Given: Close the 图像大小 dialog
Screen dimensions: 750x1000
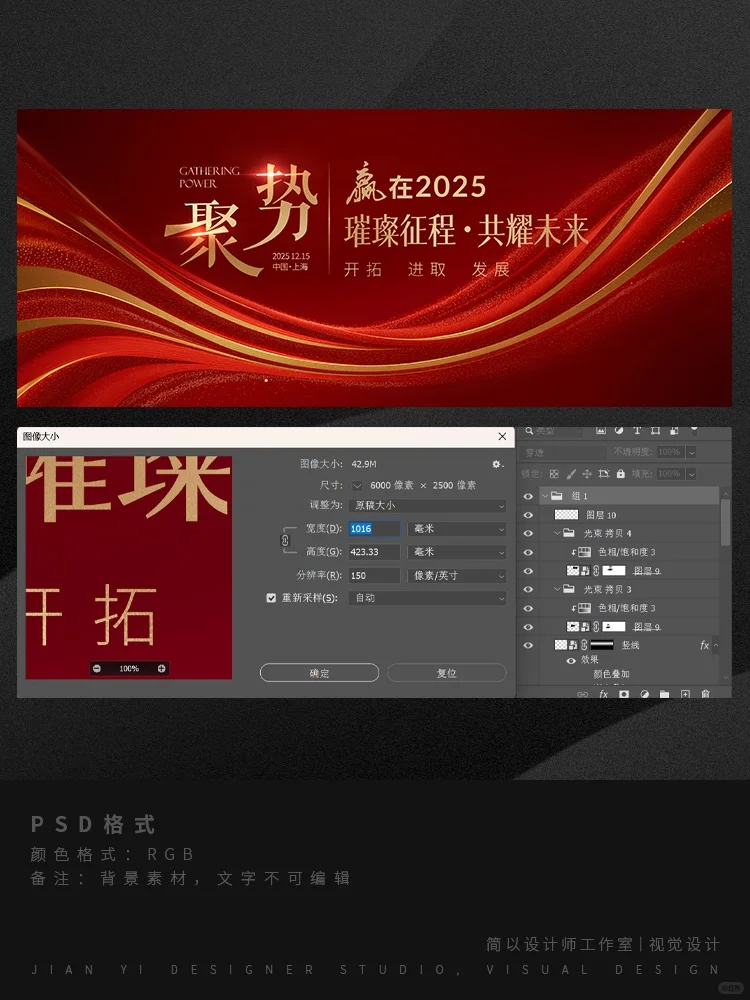Looking at the screenshot, I should [x=503, y=436].
